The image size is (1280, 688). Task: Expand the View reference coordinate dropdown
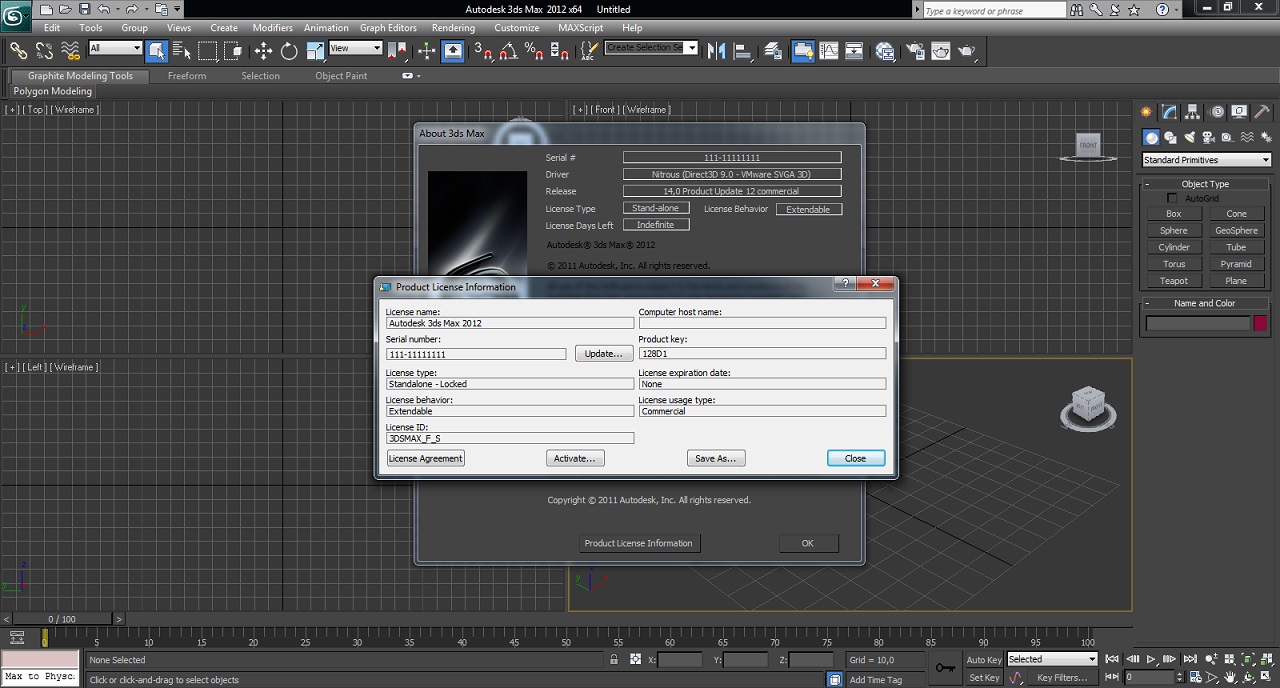click(355, 48)
